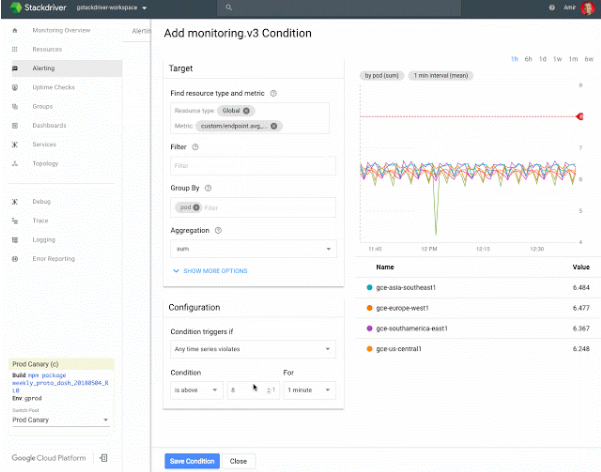Switch chart range to 1d
Image resolution: width=601 pixels, height=472 pixels.
[542, 59]
